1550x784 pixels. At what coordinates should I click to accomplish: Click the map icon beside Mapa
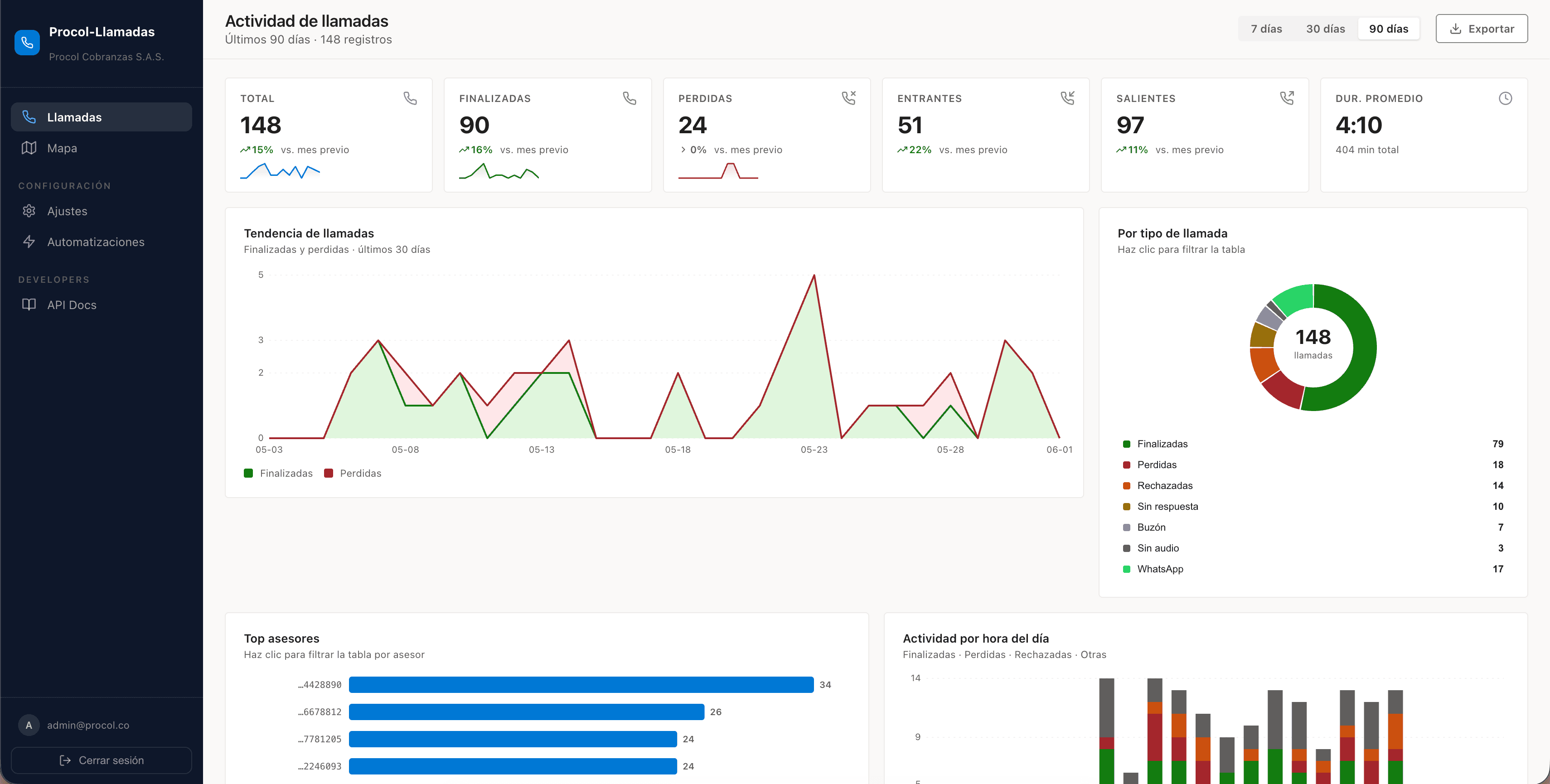(x=29, y=148)
